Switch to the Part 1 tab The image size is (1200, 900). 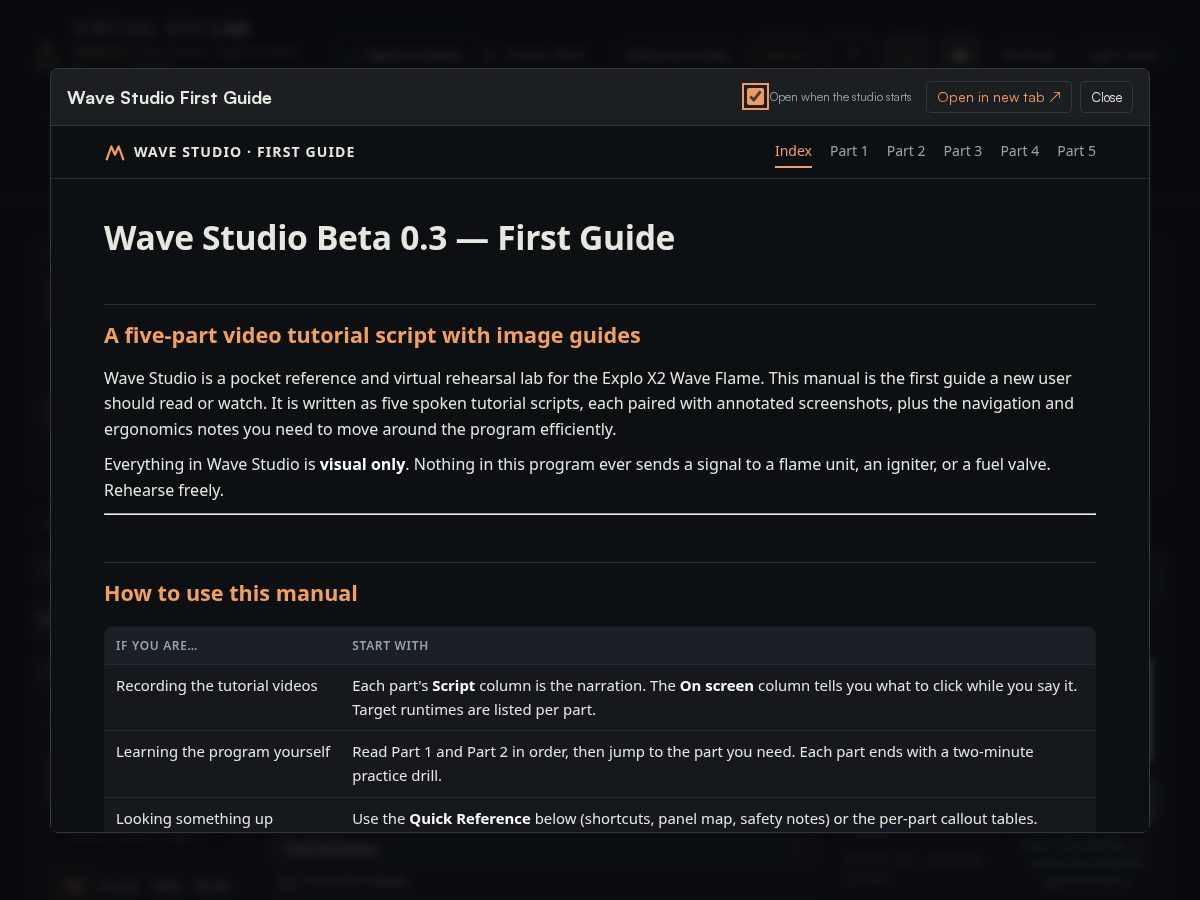click(x=849, y=151)
